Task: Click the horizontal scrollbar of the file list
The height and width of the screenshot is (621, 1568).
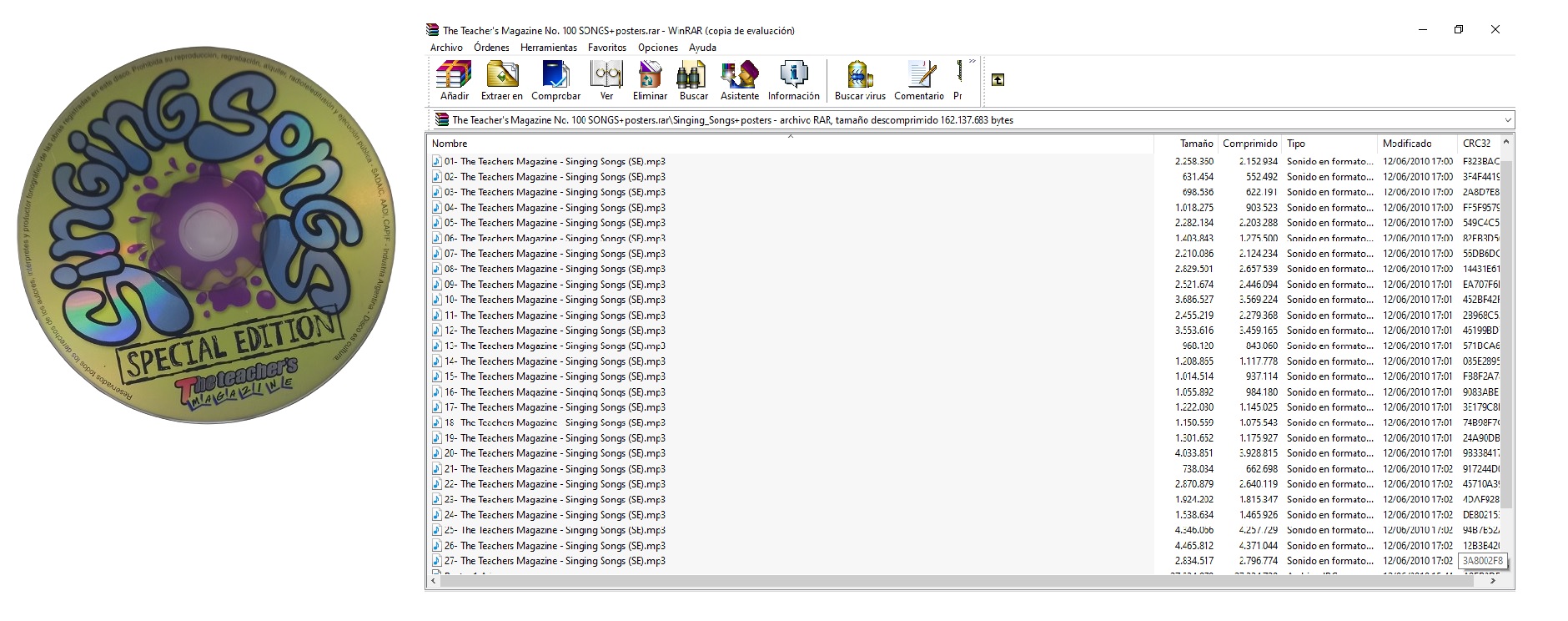Action: (957, 581)
